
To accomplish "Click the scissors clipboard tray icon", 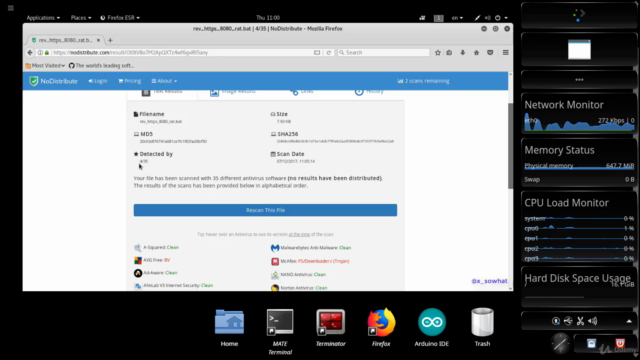I will [580, 321].
